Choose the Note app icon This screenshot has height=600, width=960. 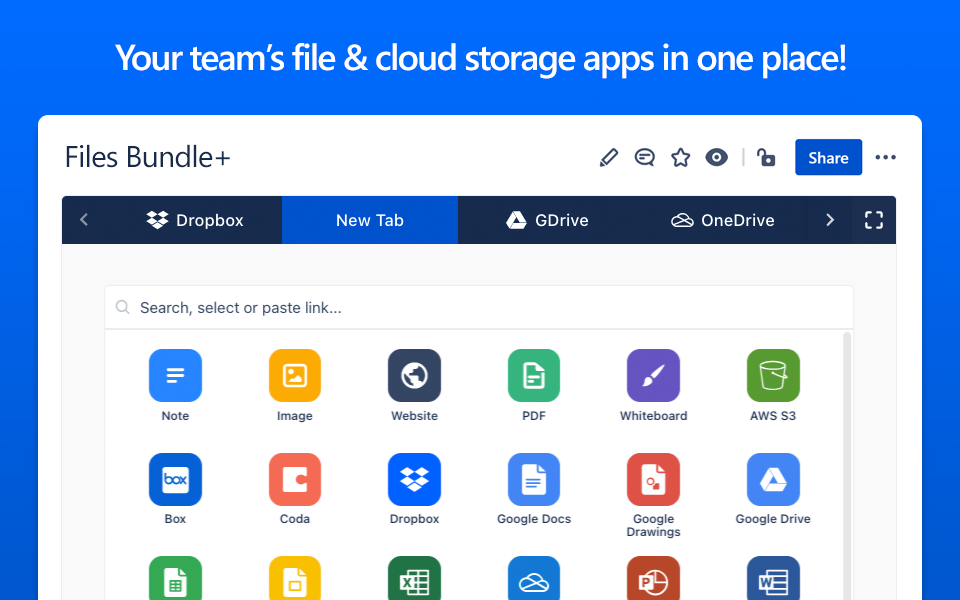pos(175,375)
